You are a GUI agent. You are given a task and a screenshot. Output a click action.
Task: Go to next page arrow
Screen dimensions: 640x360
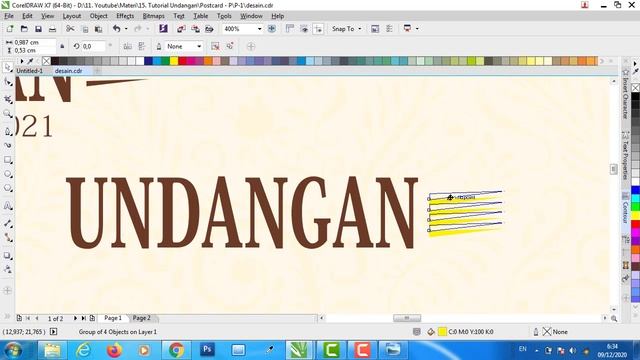coord(75,318)
